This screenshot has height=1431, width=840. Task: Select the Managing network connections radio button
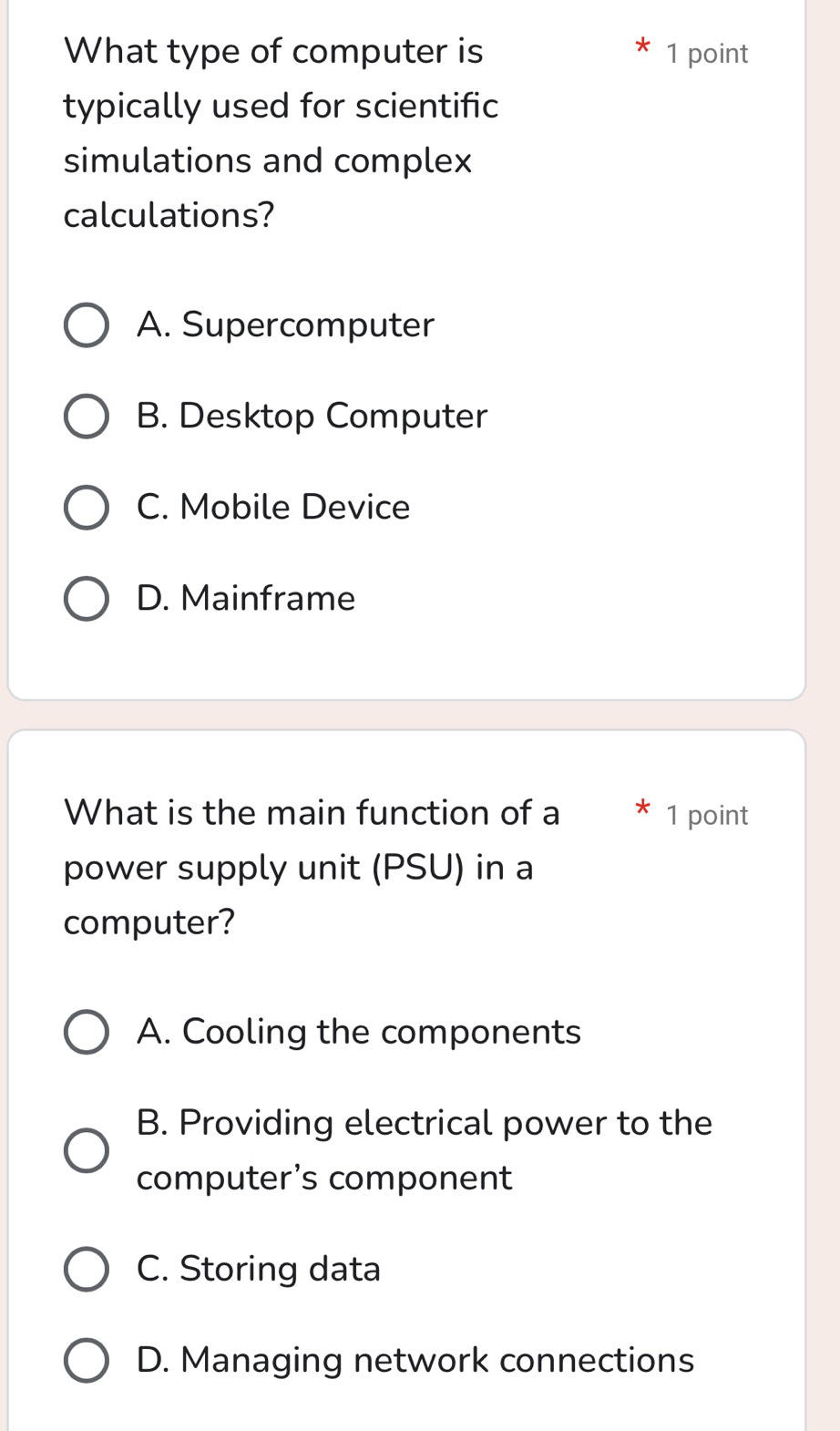point(87,1360)
